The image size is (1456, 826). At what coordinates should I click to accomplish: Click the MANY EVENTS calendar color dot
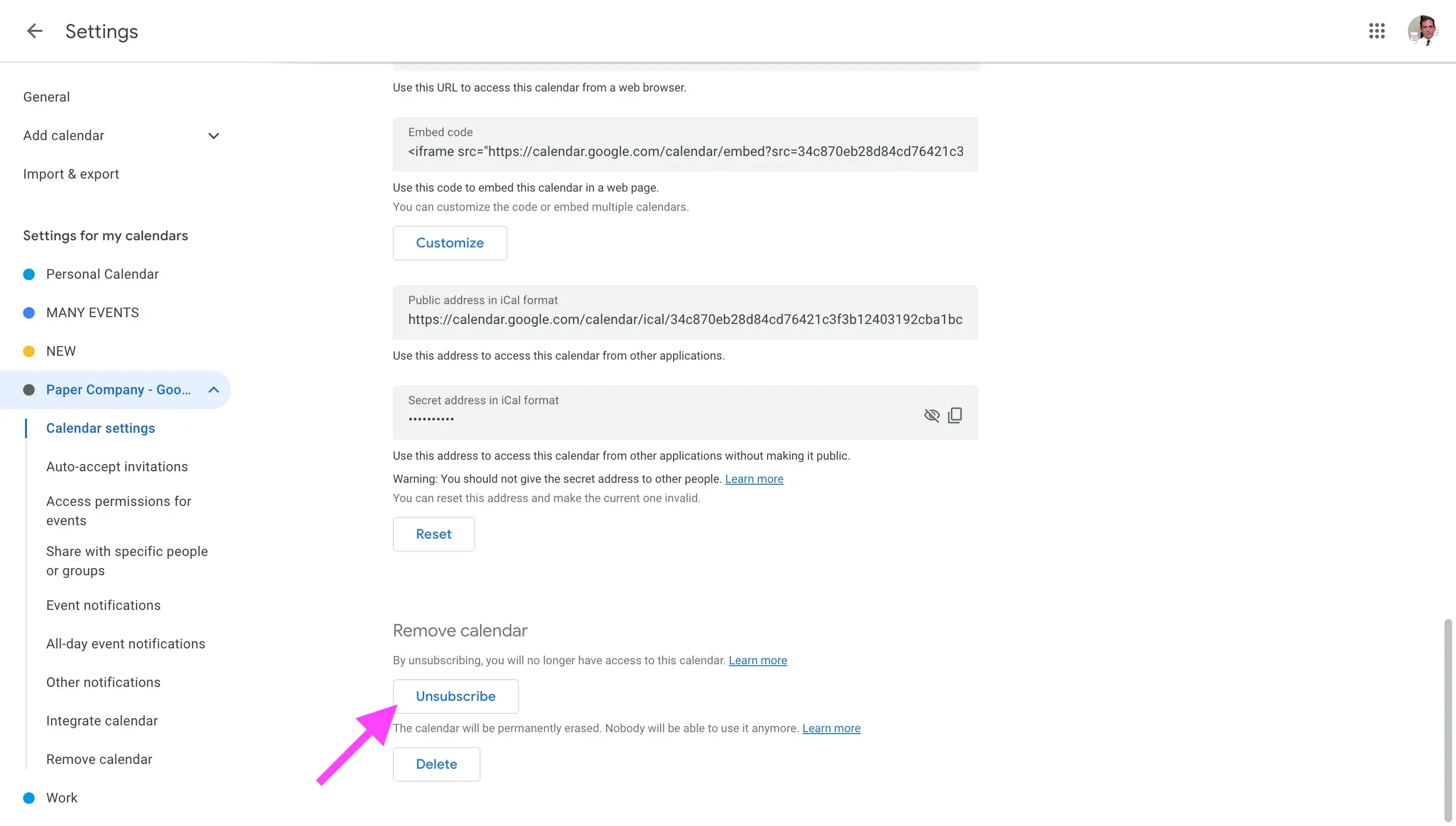click(x=29, y=312)
